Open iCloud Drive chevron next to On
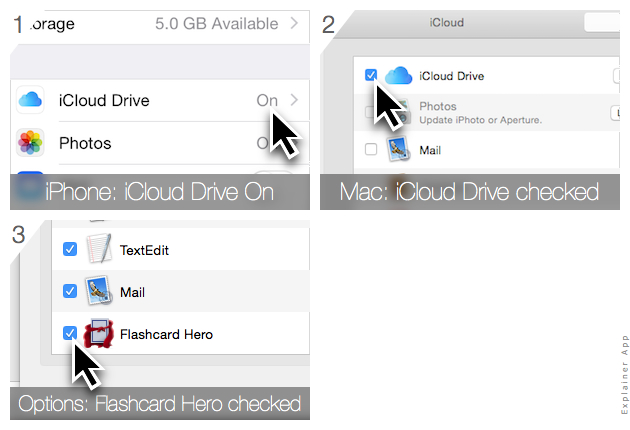Viewport: 630px width, 430px height. (x=294, y=100)
